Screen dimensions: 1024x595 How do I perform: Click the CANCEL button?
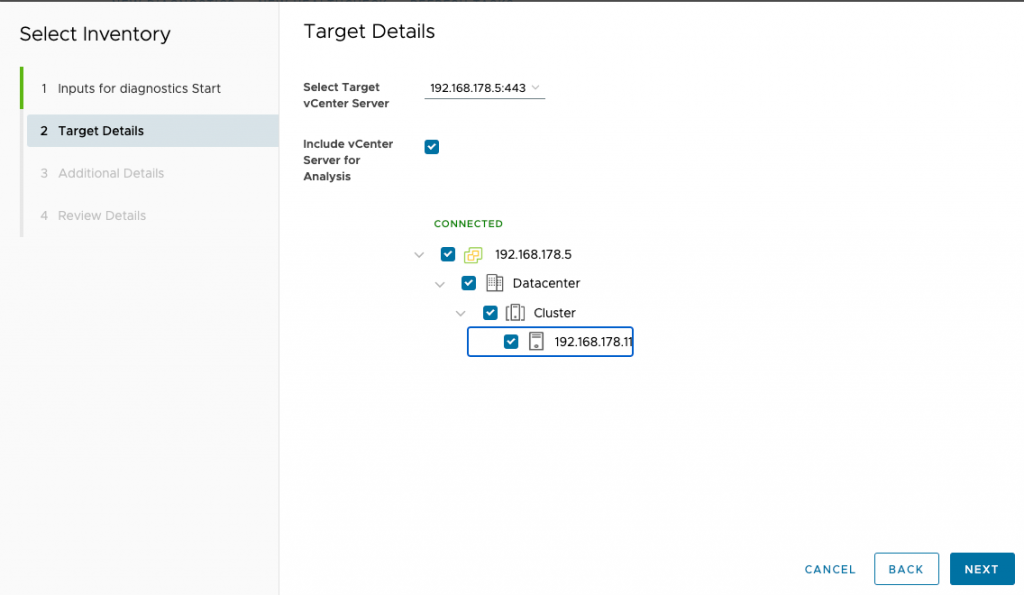coord(830,570)
